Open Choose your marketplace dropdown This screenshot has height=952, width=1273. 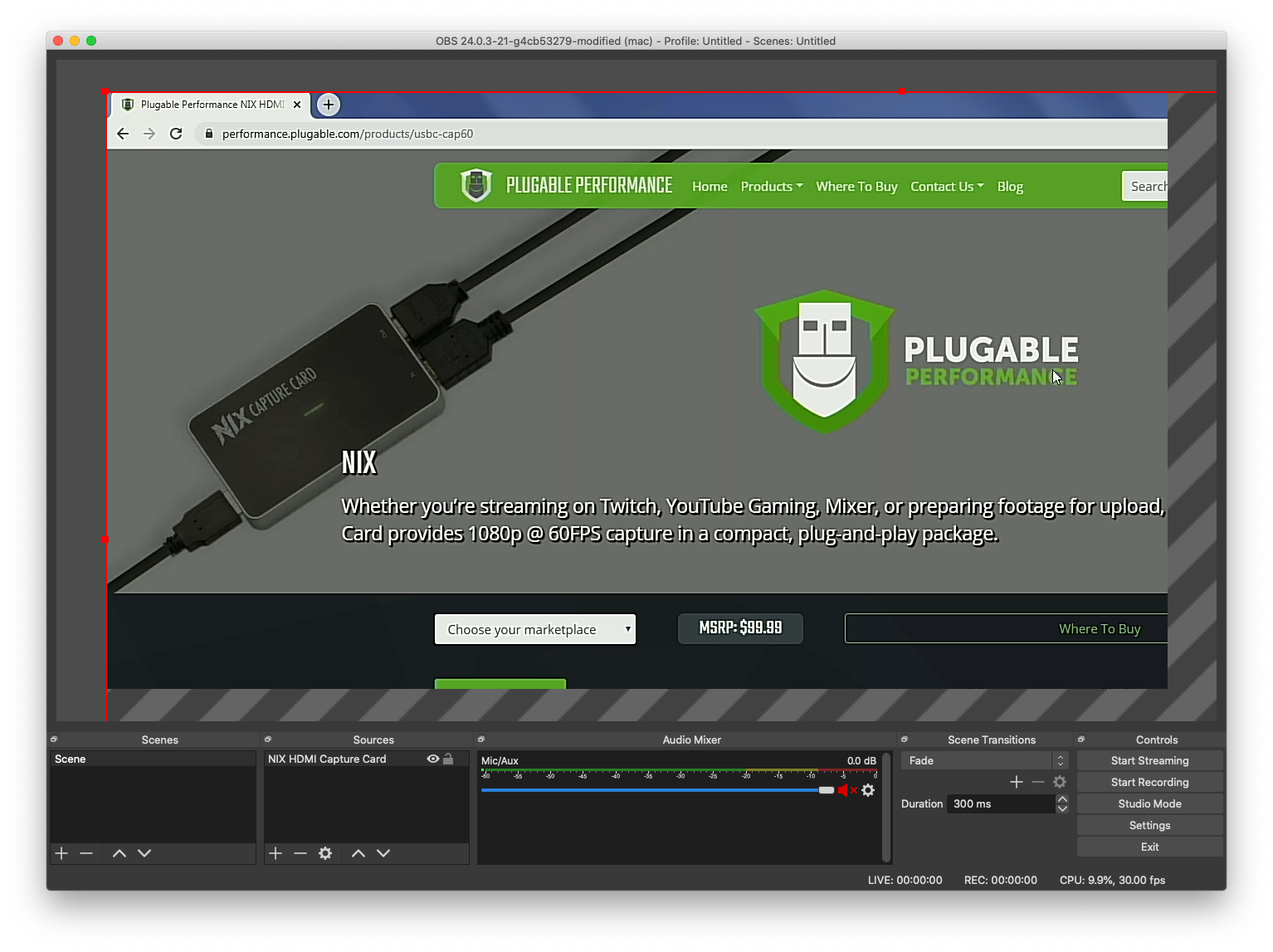coord(535,629)
